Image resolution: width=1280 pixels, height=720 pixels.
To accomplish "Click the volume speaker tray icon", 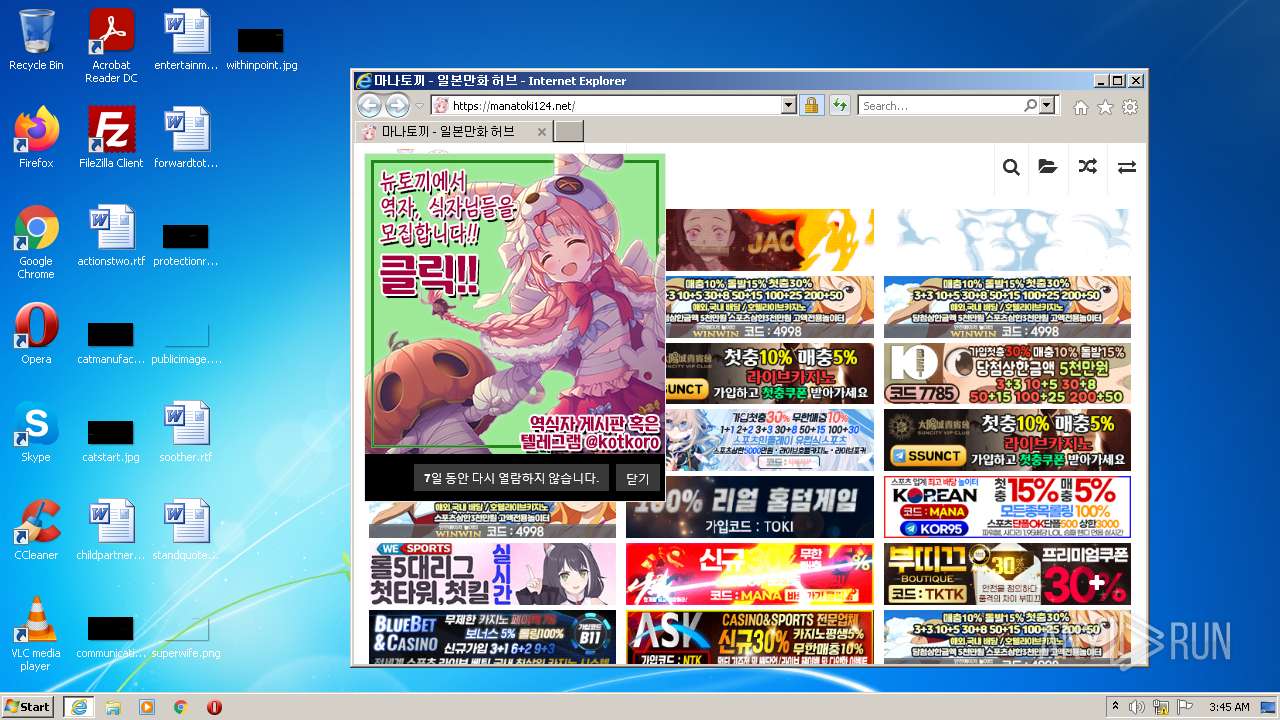I will 1138,707.
